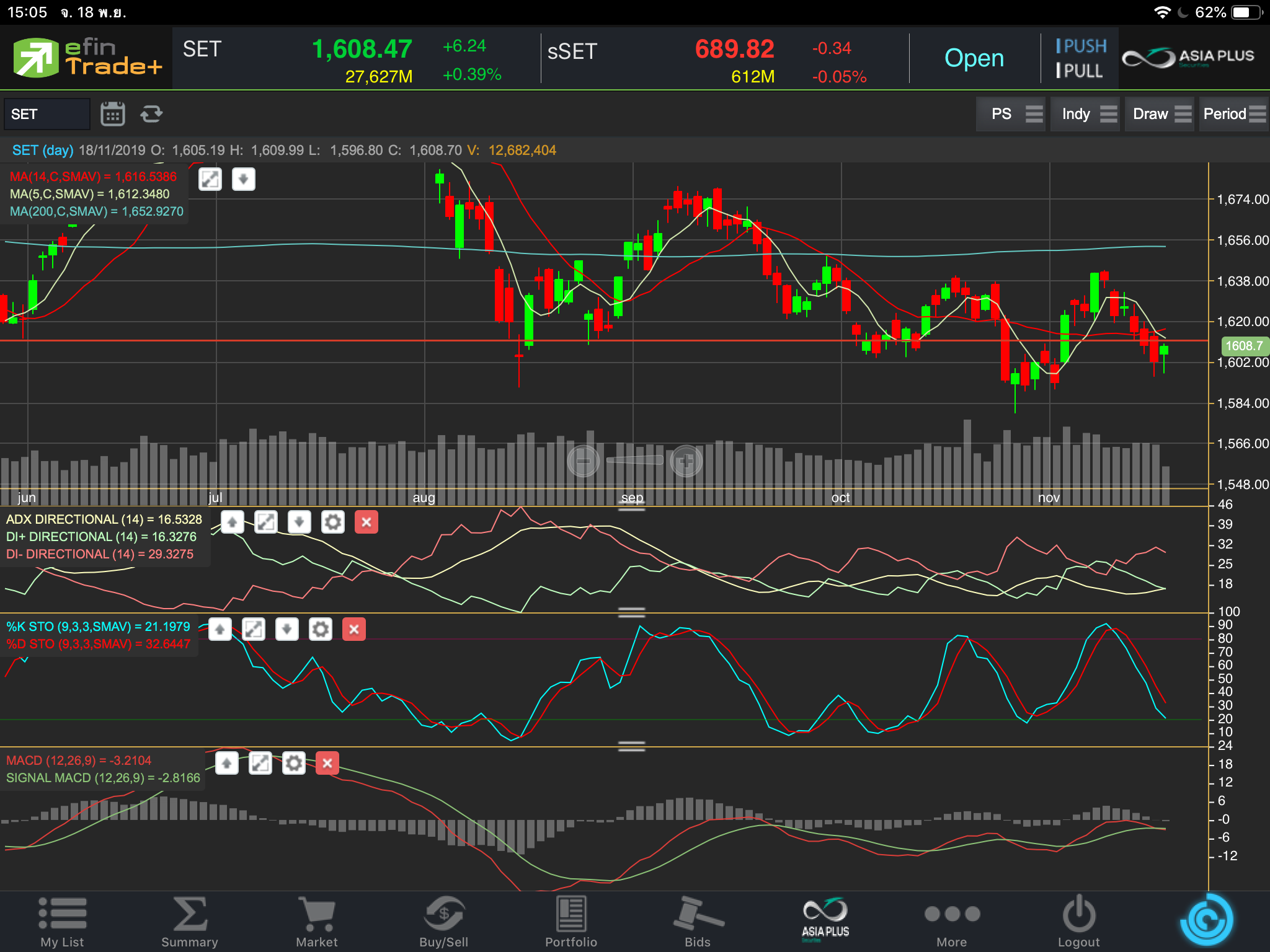The image size is (1270, 952).
Task: Open the calendar date picker icon
Action: point(113,114)
